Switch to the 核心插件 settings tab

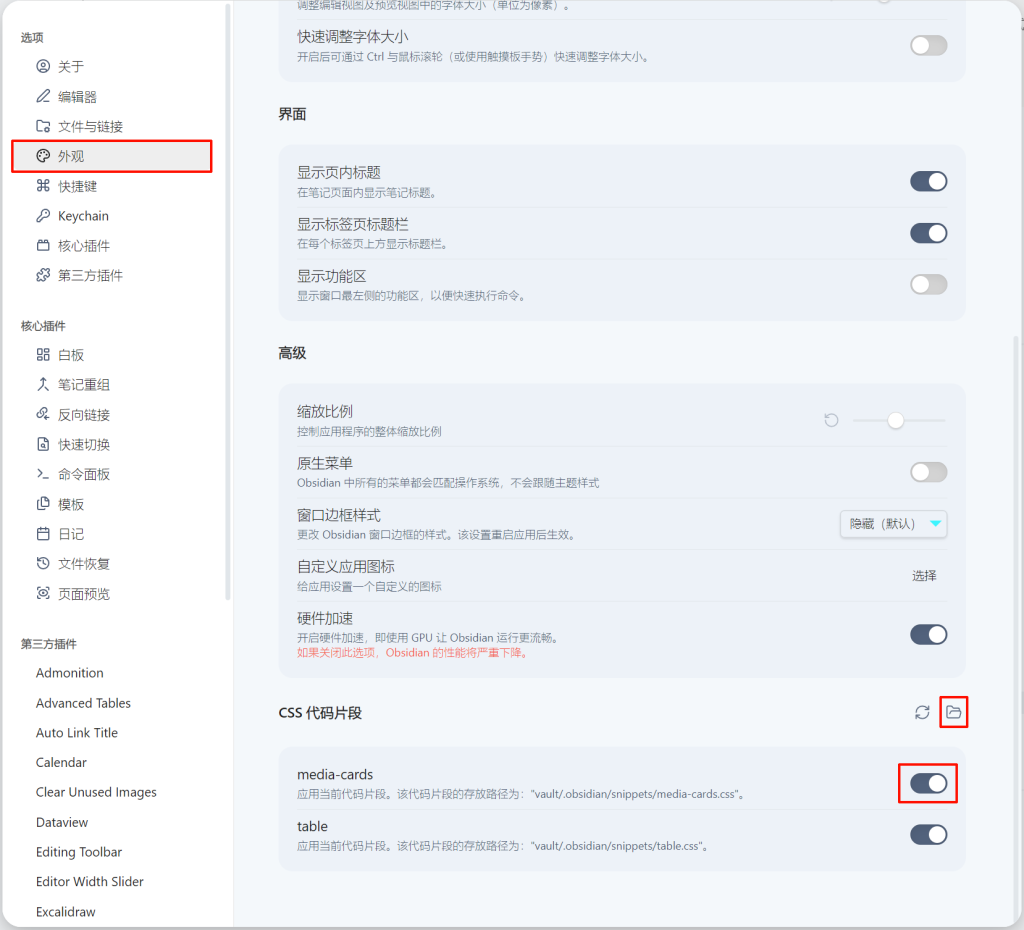point(84,246)
